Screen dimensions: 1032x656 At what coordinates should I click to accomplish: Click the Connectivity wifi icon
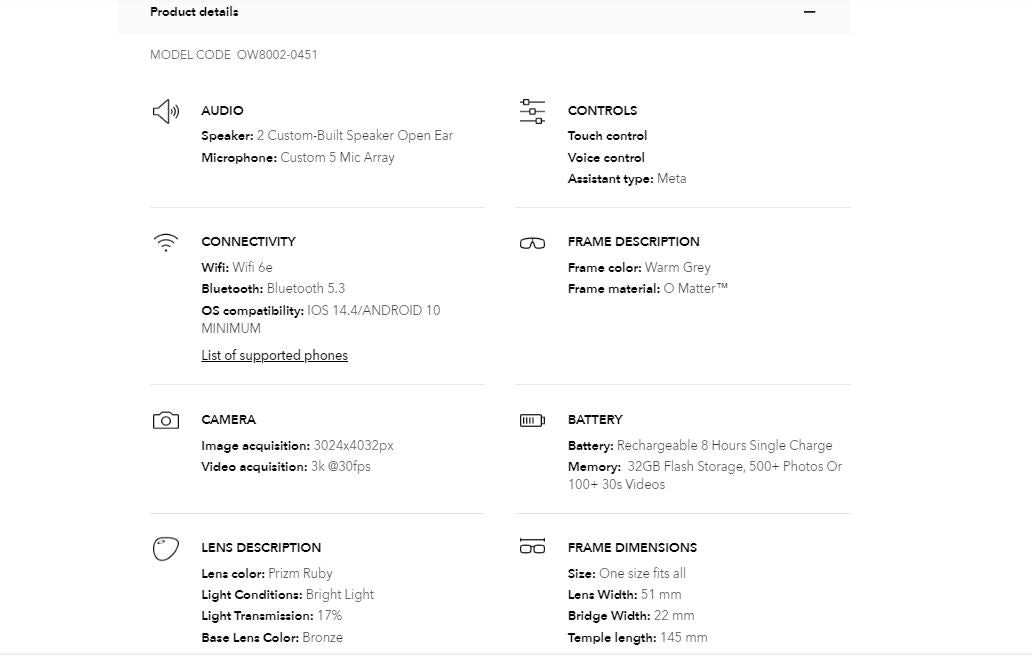point(166,242)
